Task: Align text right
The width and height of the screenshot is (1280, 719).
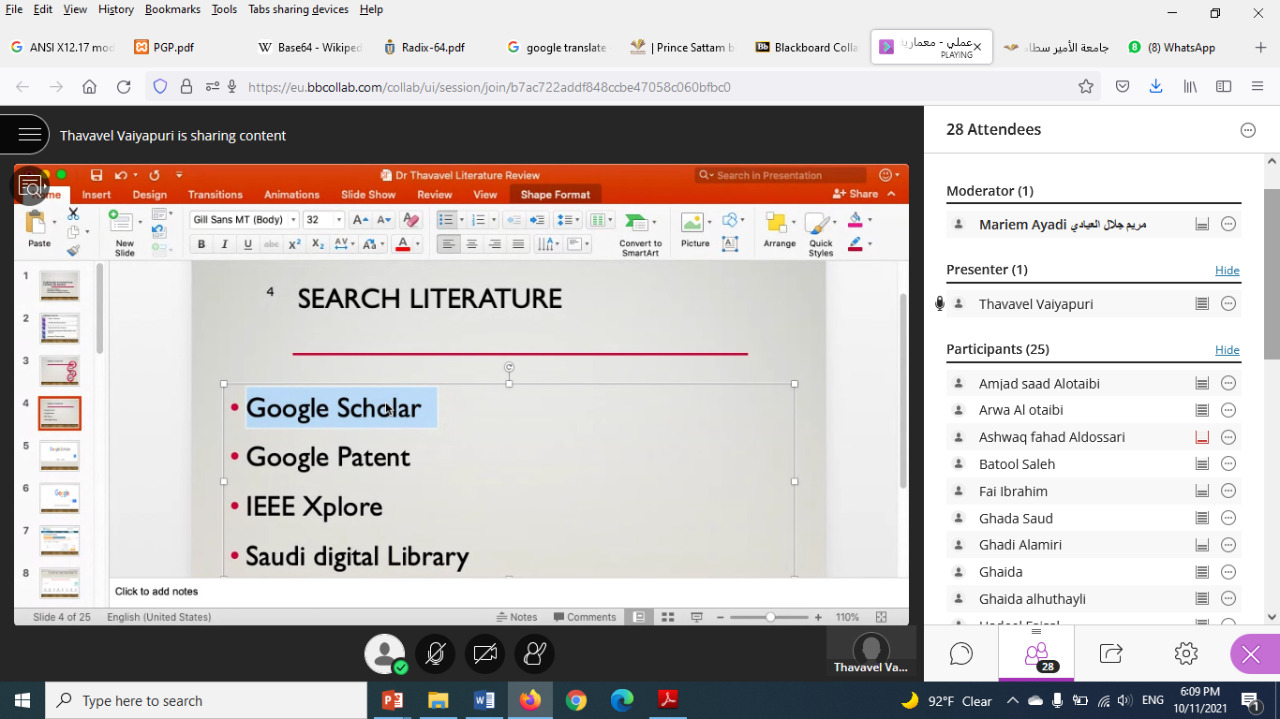Action: tap(495, 244)
